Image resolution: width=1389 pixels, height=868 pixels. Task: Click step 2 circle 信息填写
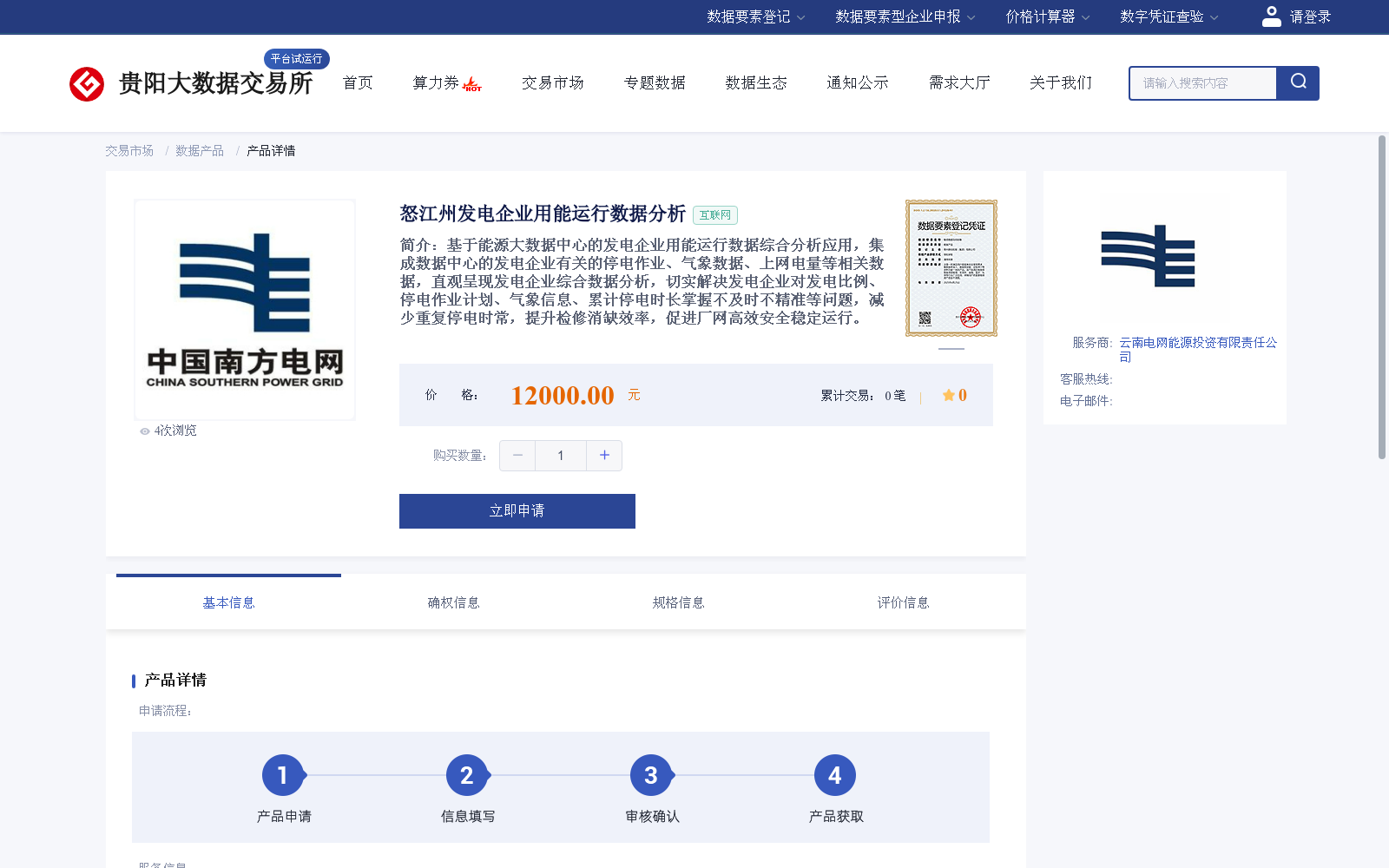tap(467, 775)
